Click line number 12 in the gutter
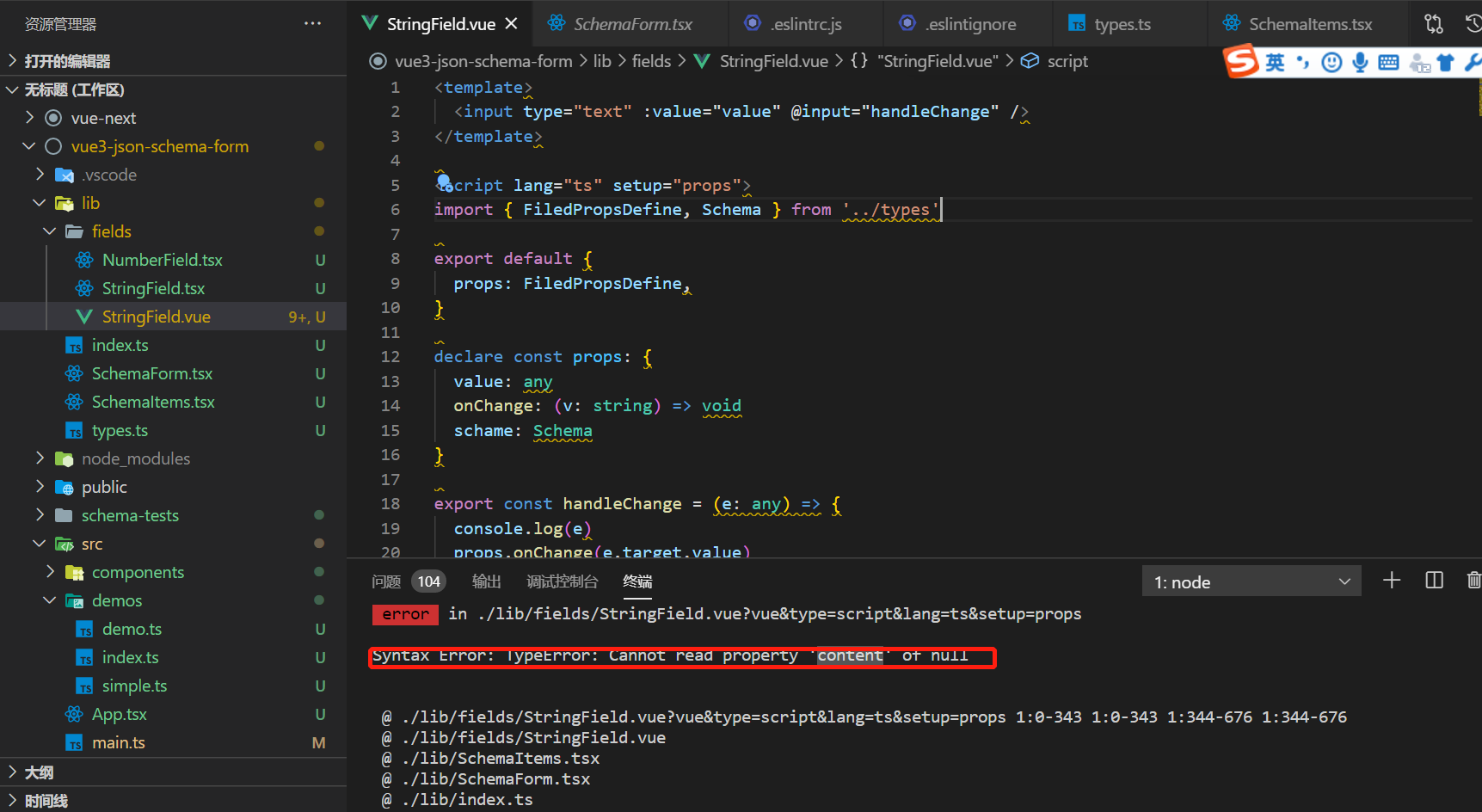The image size is (1482, 812). coord(390,356)
